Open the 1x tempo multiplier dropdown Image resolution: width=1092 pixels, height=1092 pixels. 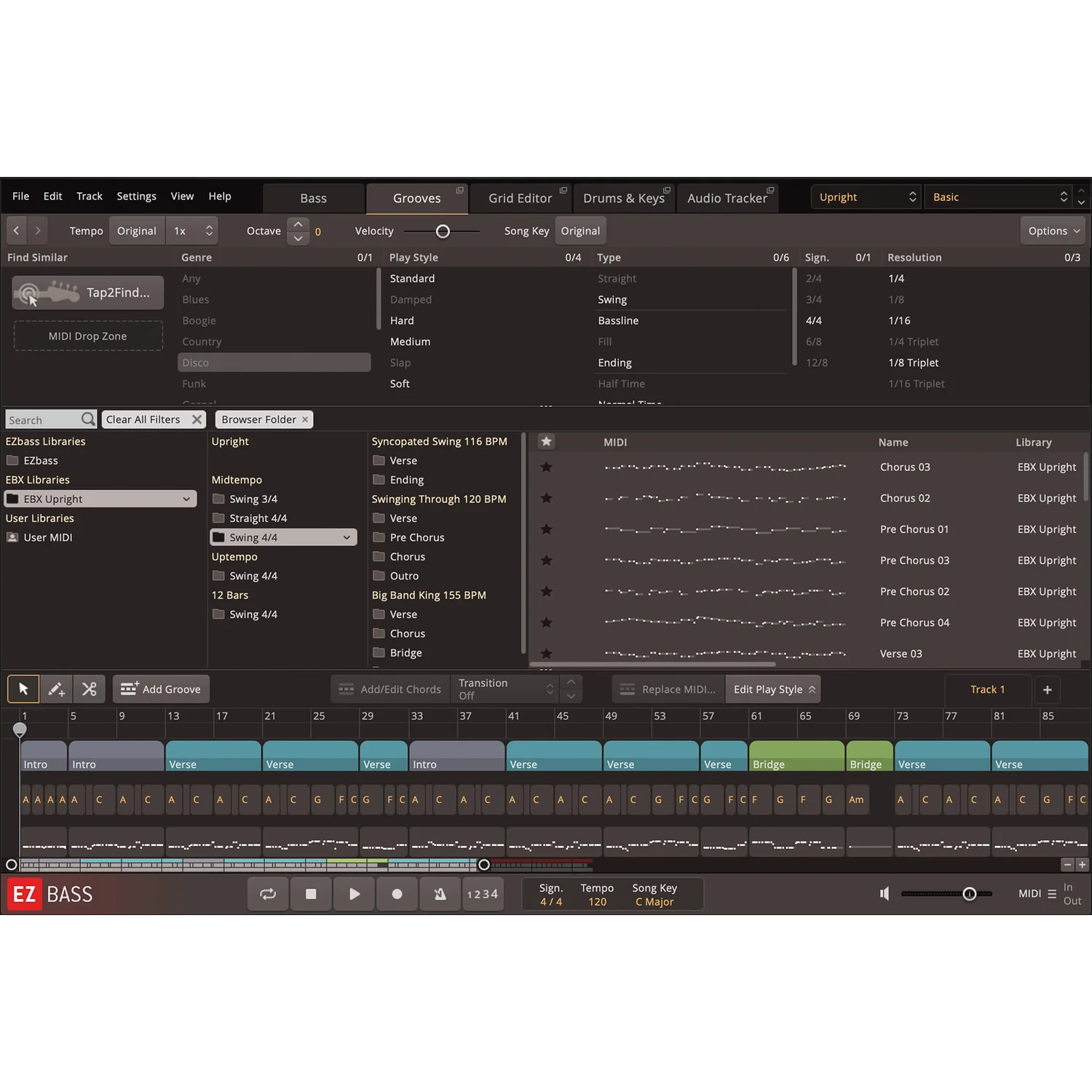(192, 231)
